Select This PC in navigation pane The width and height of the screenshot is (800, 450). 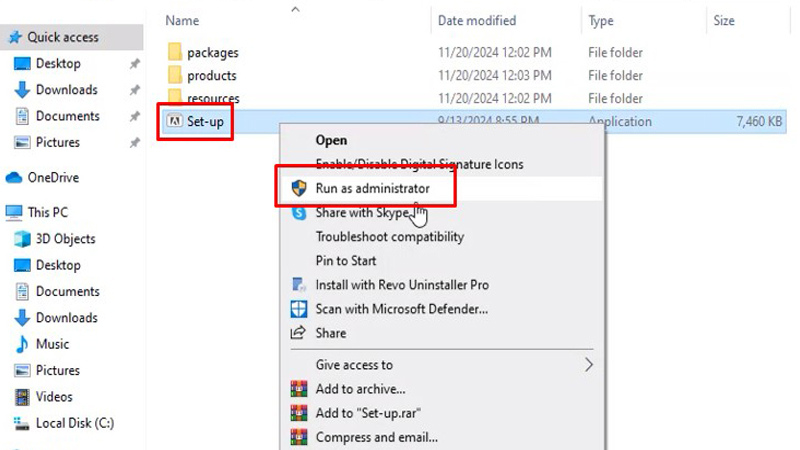[47, 212]
